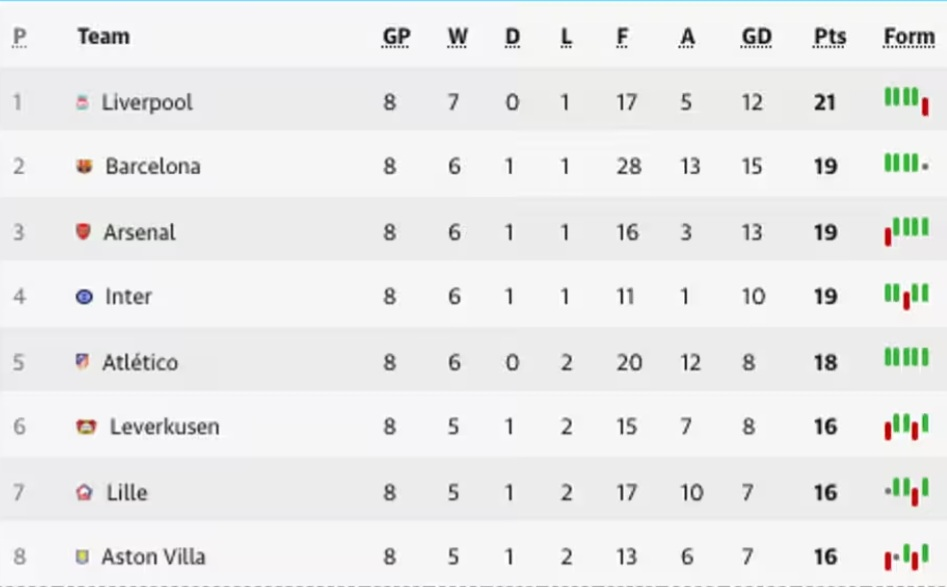Open the Barcelona team link
947x587 pixels.
[153, 166]
